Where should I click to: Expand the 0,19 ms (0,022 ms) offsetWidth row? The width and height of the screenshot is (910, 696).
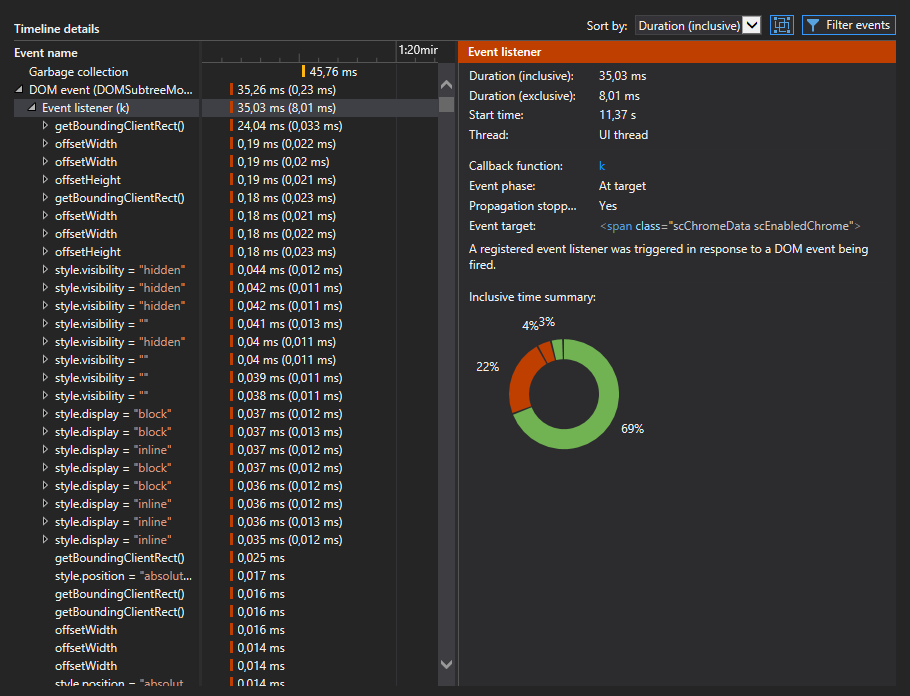point(45,143)
